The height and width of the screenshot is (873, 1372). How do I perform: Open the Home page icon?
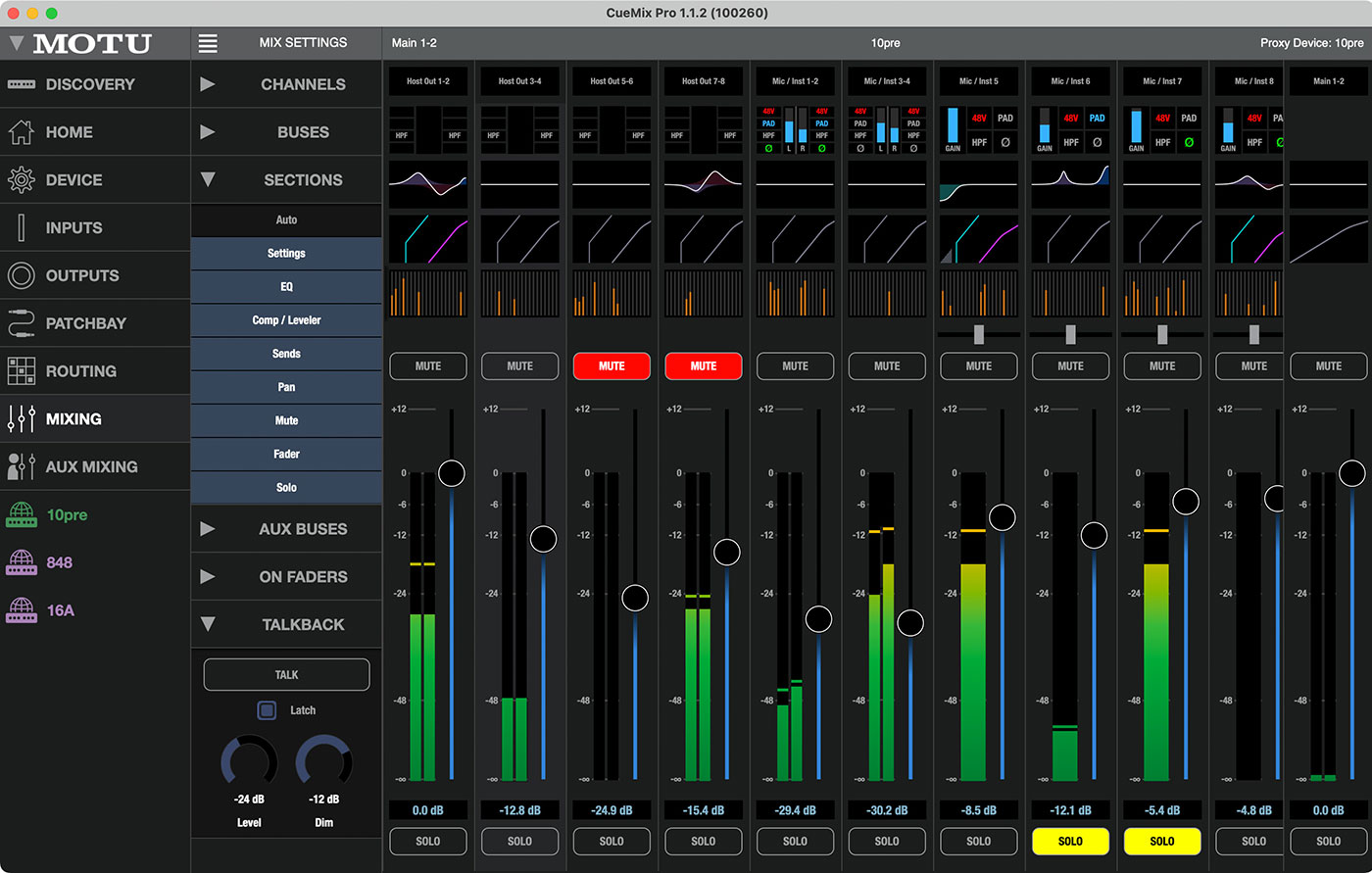point(22,132)
